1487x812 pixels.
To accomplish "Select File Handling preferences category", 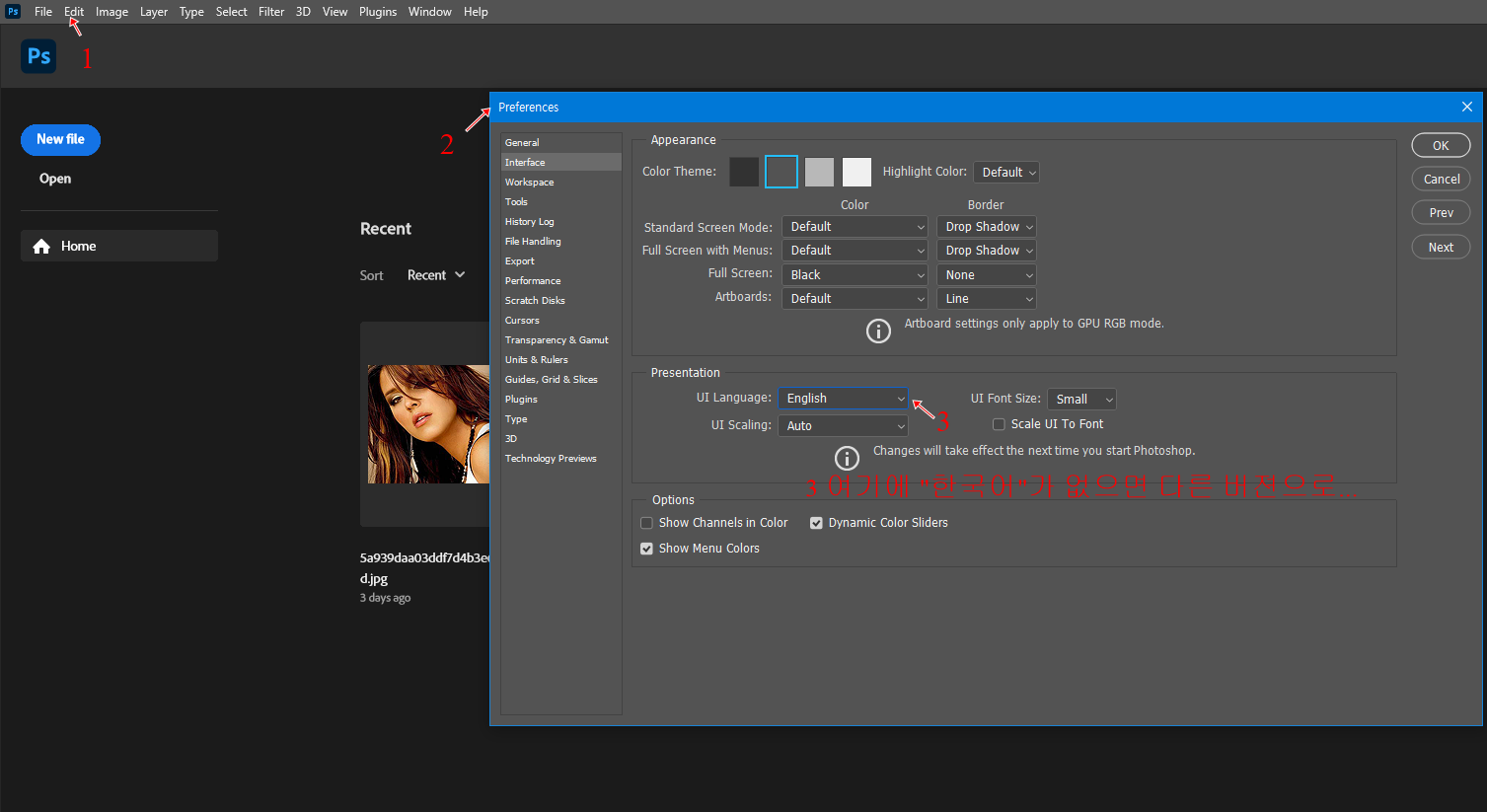I will (x=560, y=241).
